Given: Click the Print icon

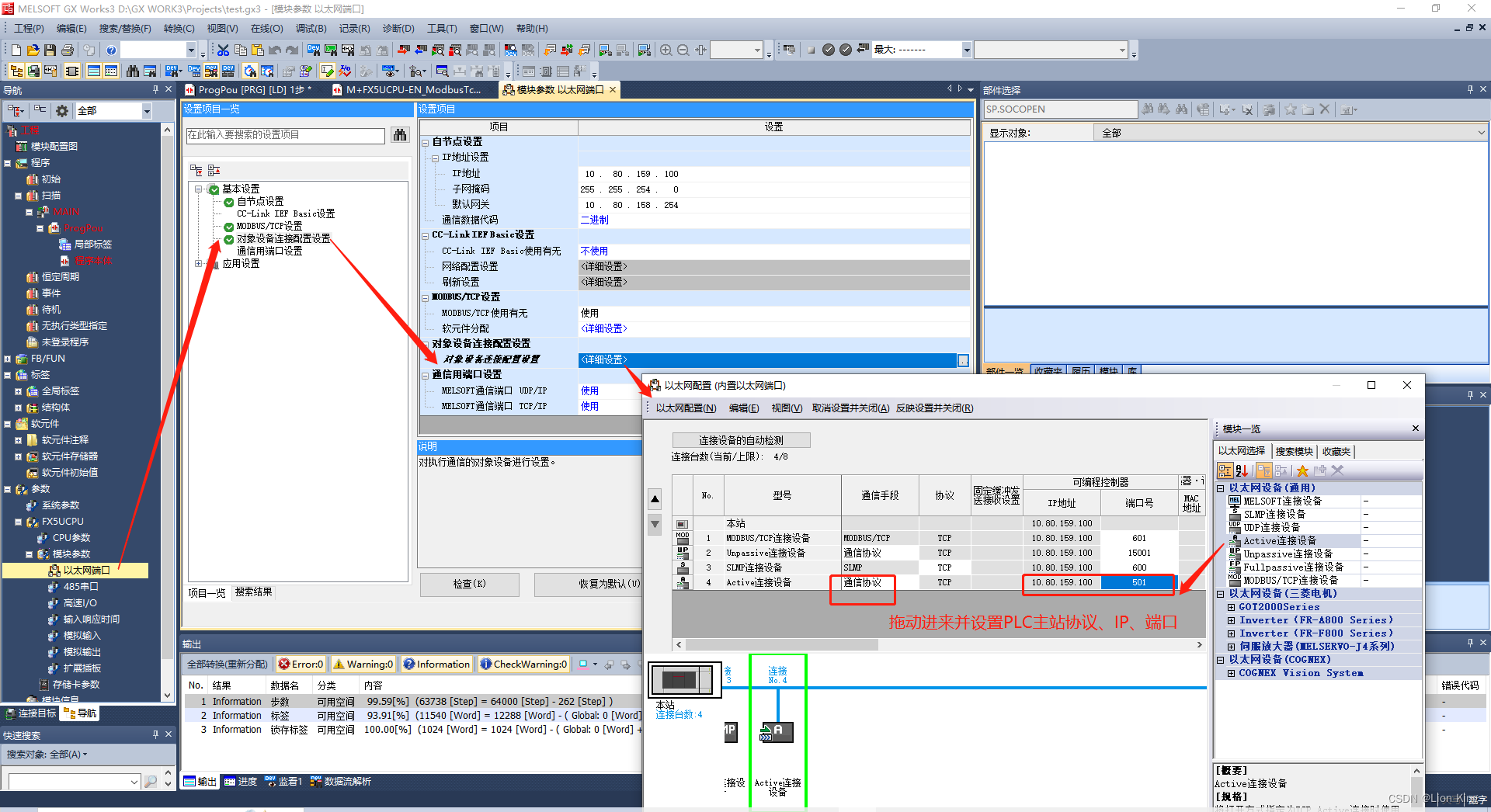Looking at the screenshot, I should point(68,49).
